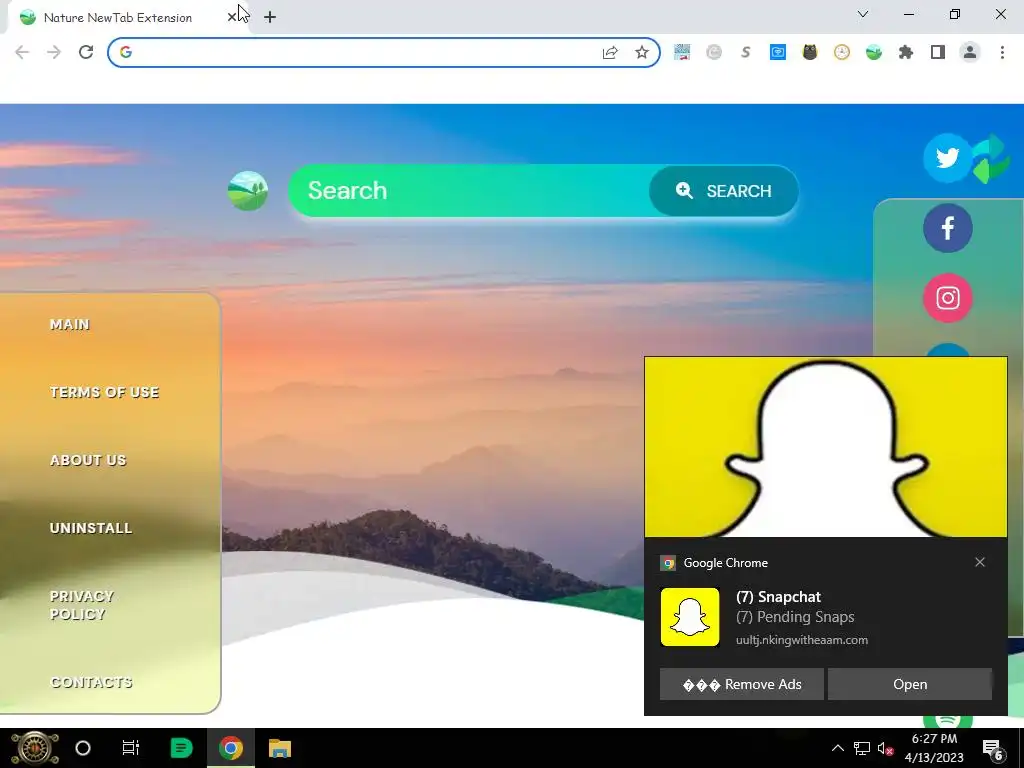
Task: Click the (7) Snapchat notification title
Action: tap(778, 597)
